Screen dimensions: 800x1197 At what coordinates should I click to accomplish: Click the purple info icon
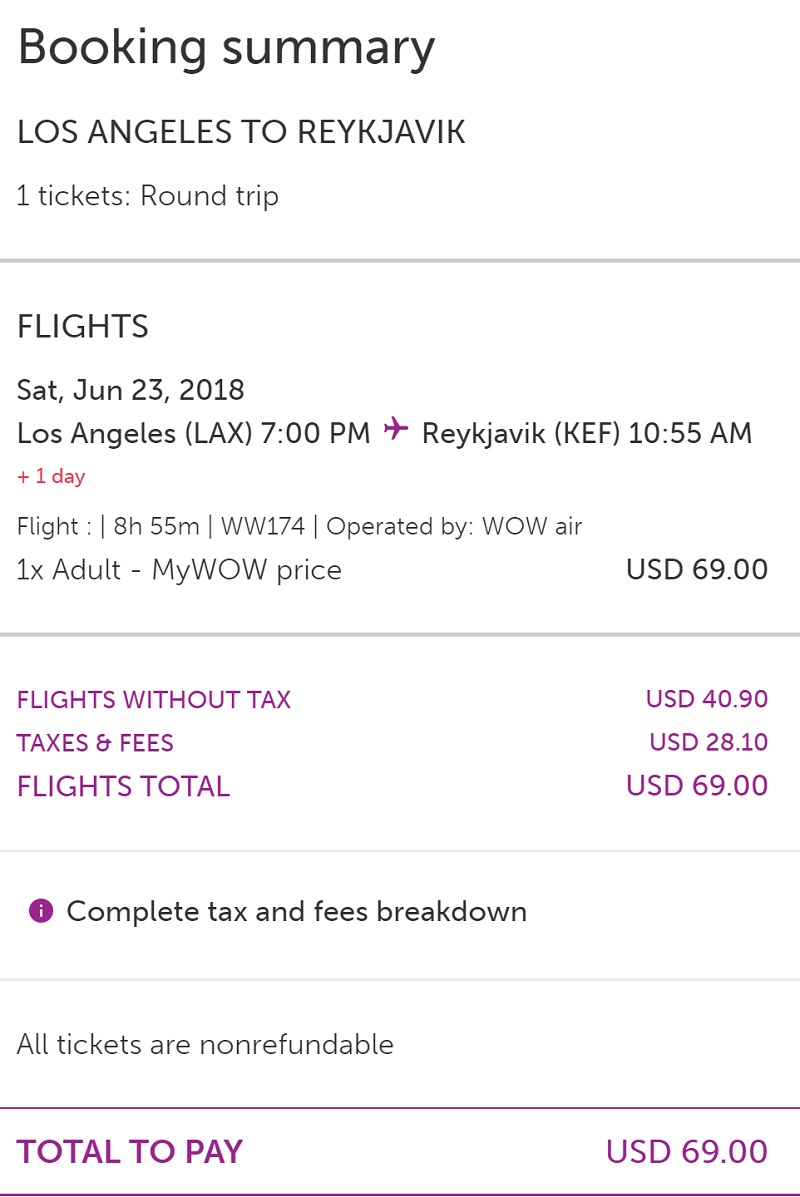click(41, 911)
